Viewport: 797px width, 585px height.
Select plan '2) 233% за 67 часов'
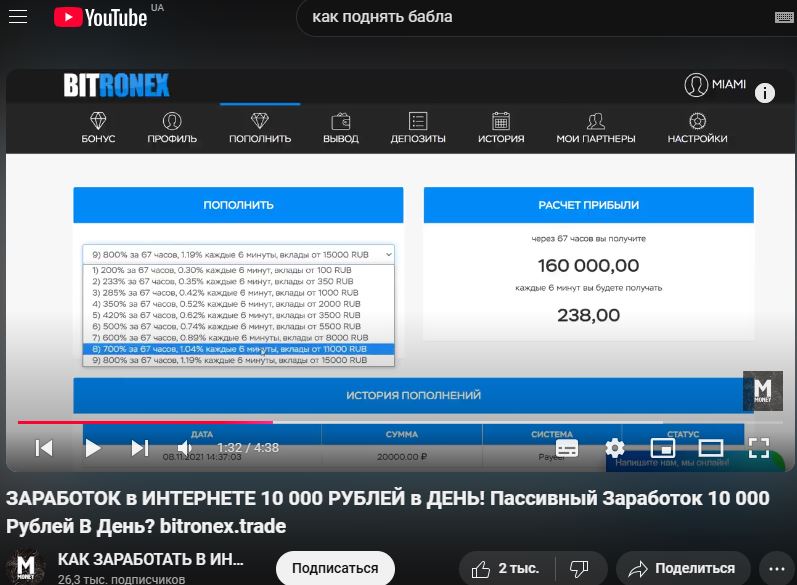pos(238,281)
